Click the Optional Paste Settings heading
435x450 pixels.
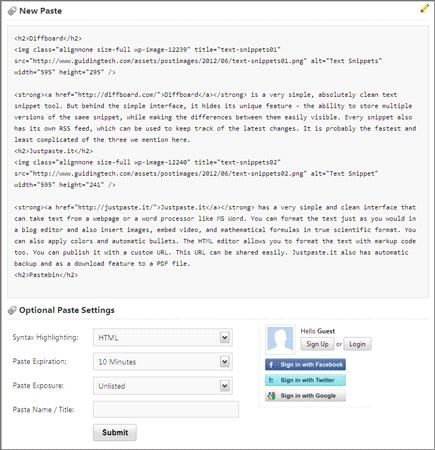[x=67, y=310]
